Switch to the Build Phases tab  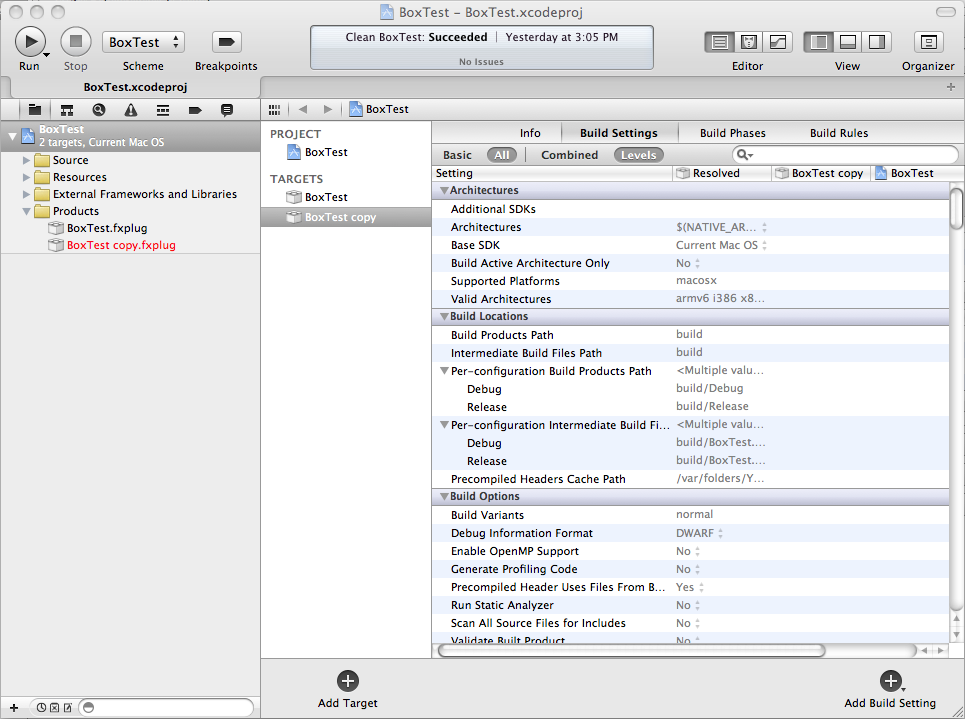pyautogui.click(x=732, y=133)
